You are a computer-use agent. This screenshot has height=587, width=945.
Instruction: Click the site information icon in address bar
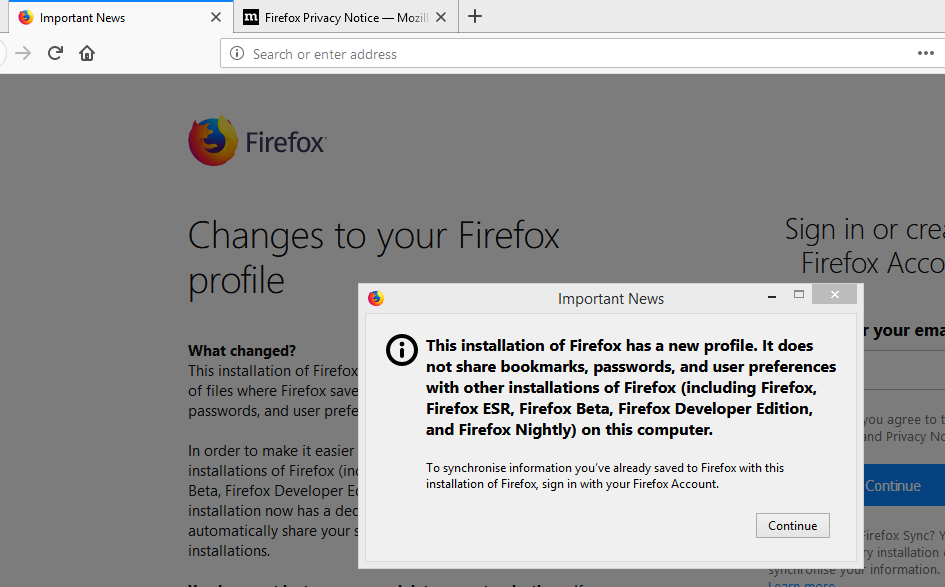pos(237,54)
